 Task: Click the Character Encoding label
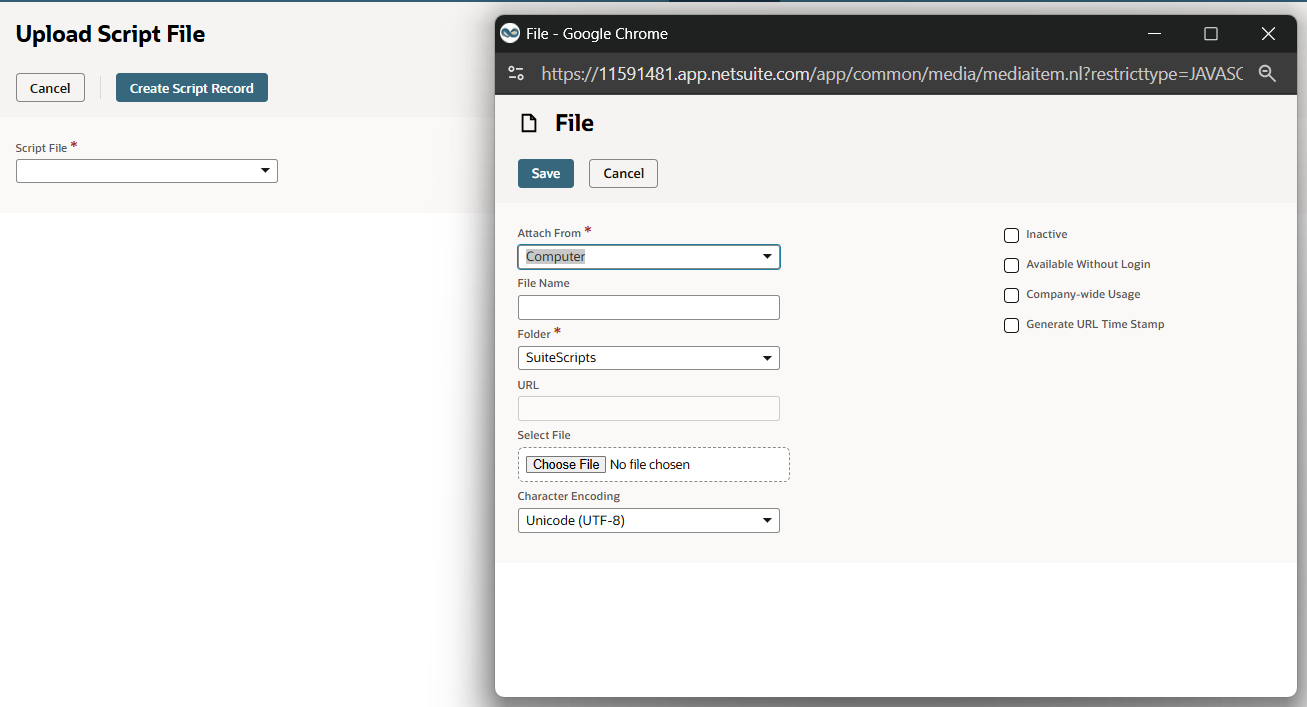[x=569, y=496]
